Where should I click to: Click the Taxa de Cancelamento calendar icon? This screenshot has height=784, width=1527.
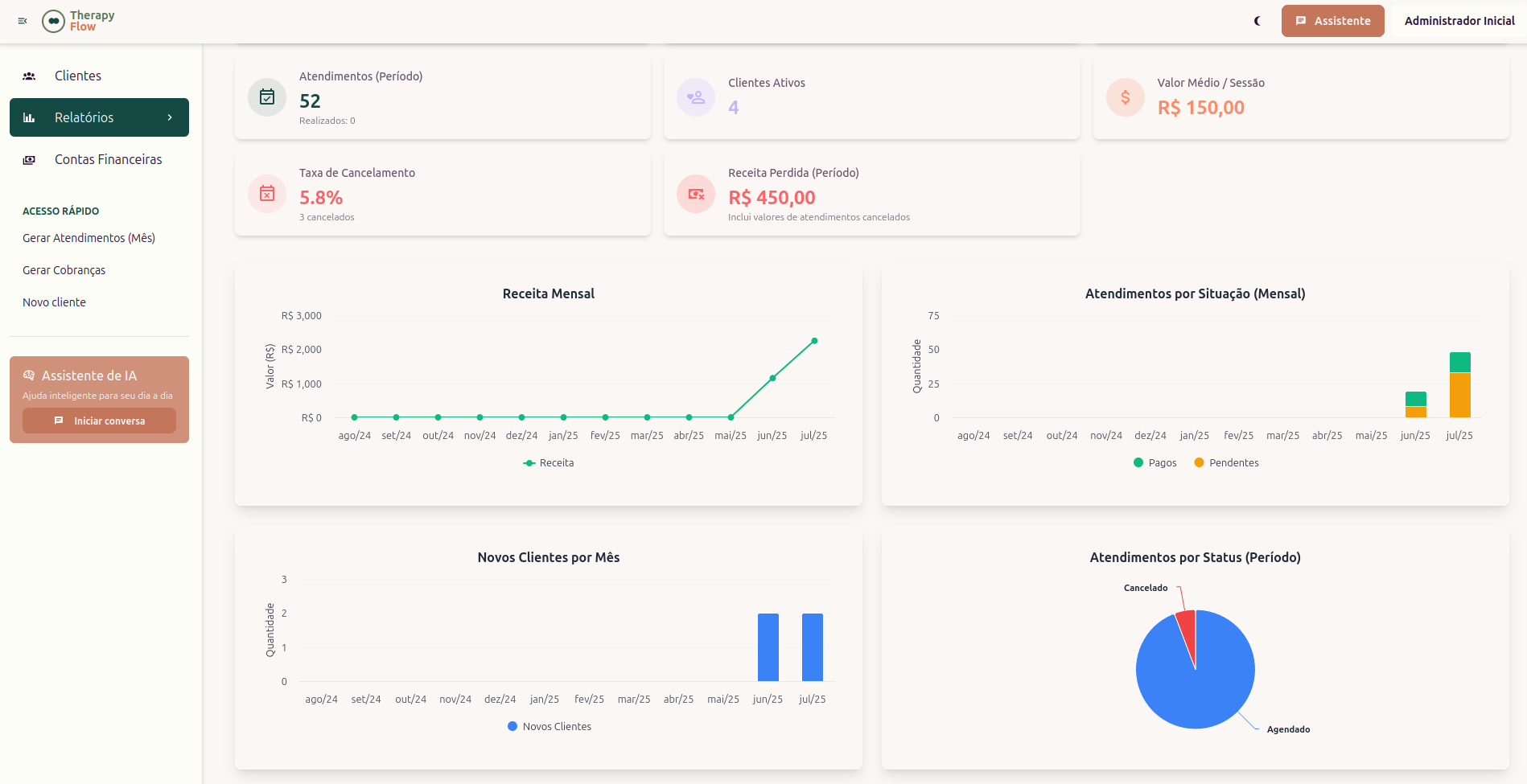pyautogui.click(x=267, y=194)
